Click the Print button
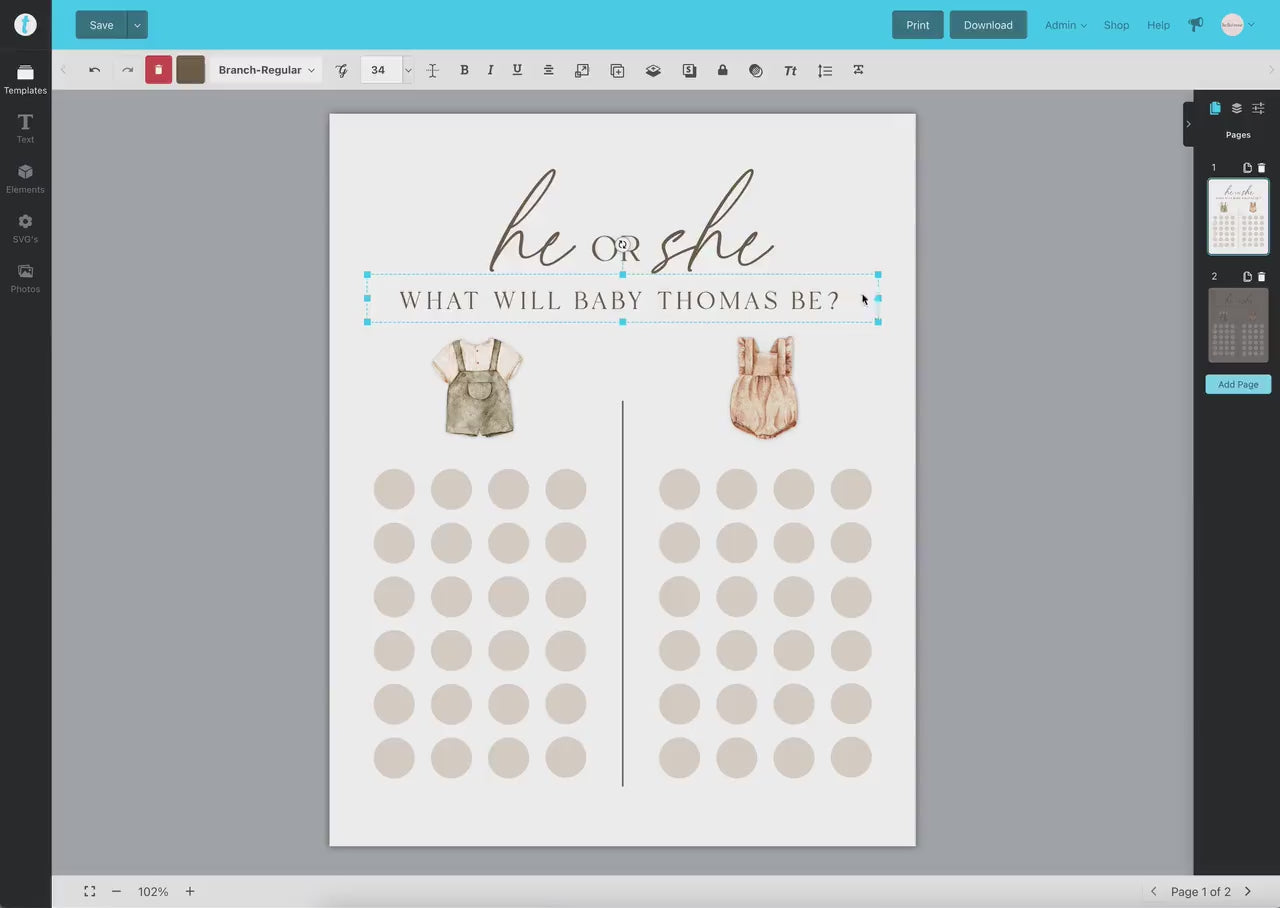 click(x=917, y=25)
